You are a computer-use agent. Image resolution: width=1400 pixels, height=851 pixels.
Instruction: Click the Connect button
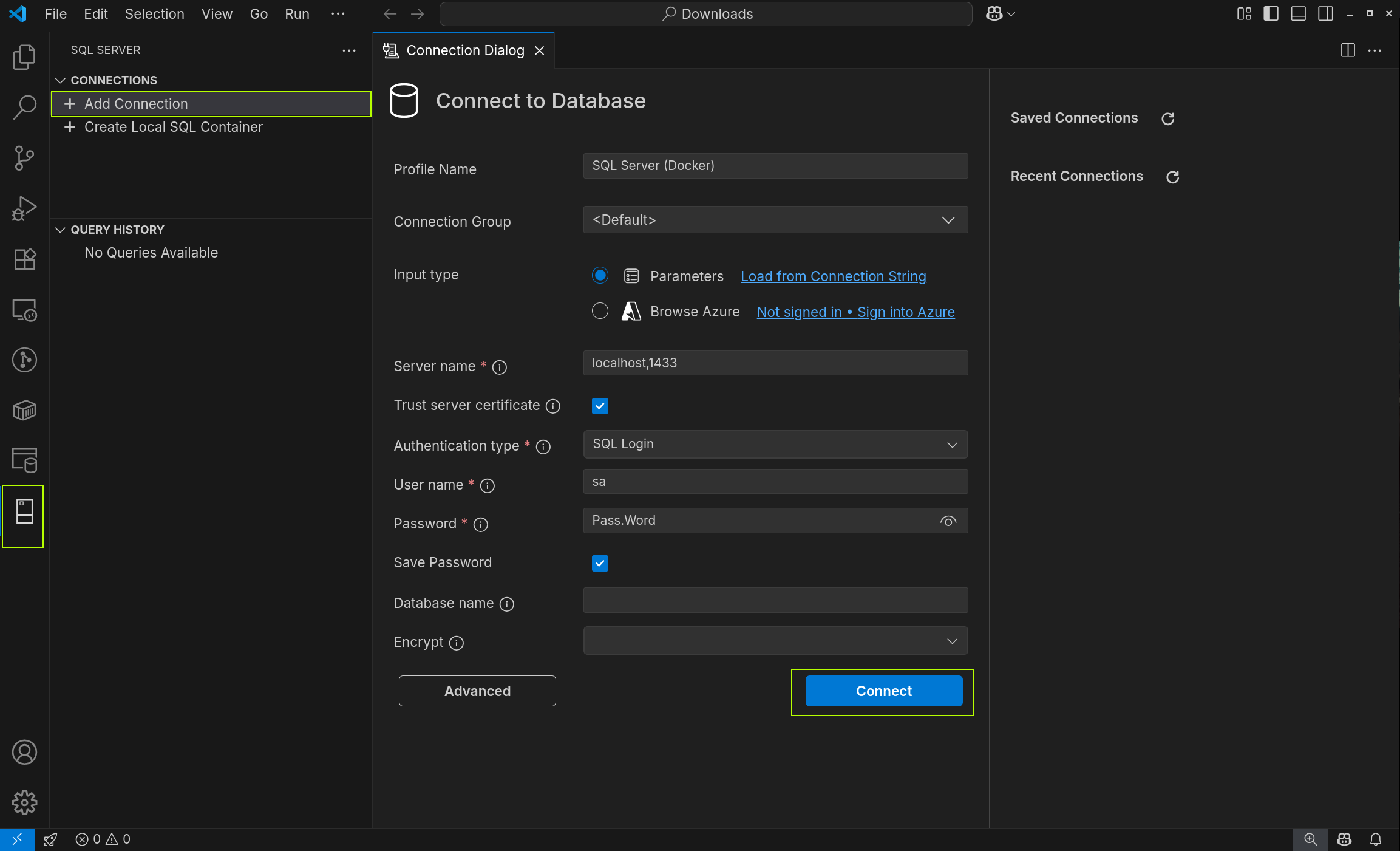coord(883,691)
